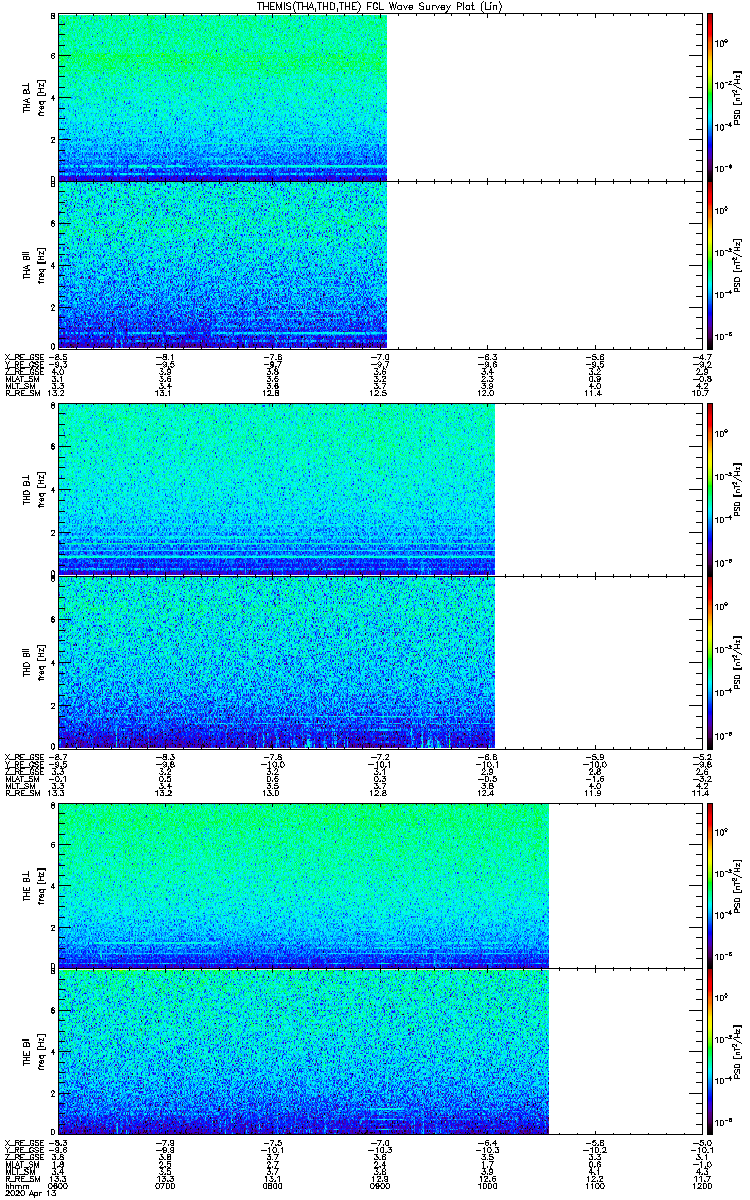This screenshot has height=1200, width=750.
Task: Click the PSD color bar for THE B-parallel
Action: click(710, 1051)
